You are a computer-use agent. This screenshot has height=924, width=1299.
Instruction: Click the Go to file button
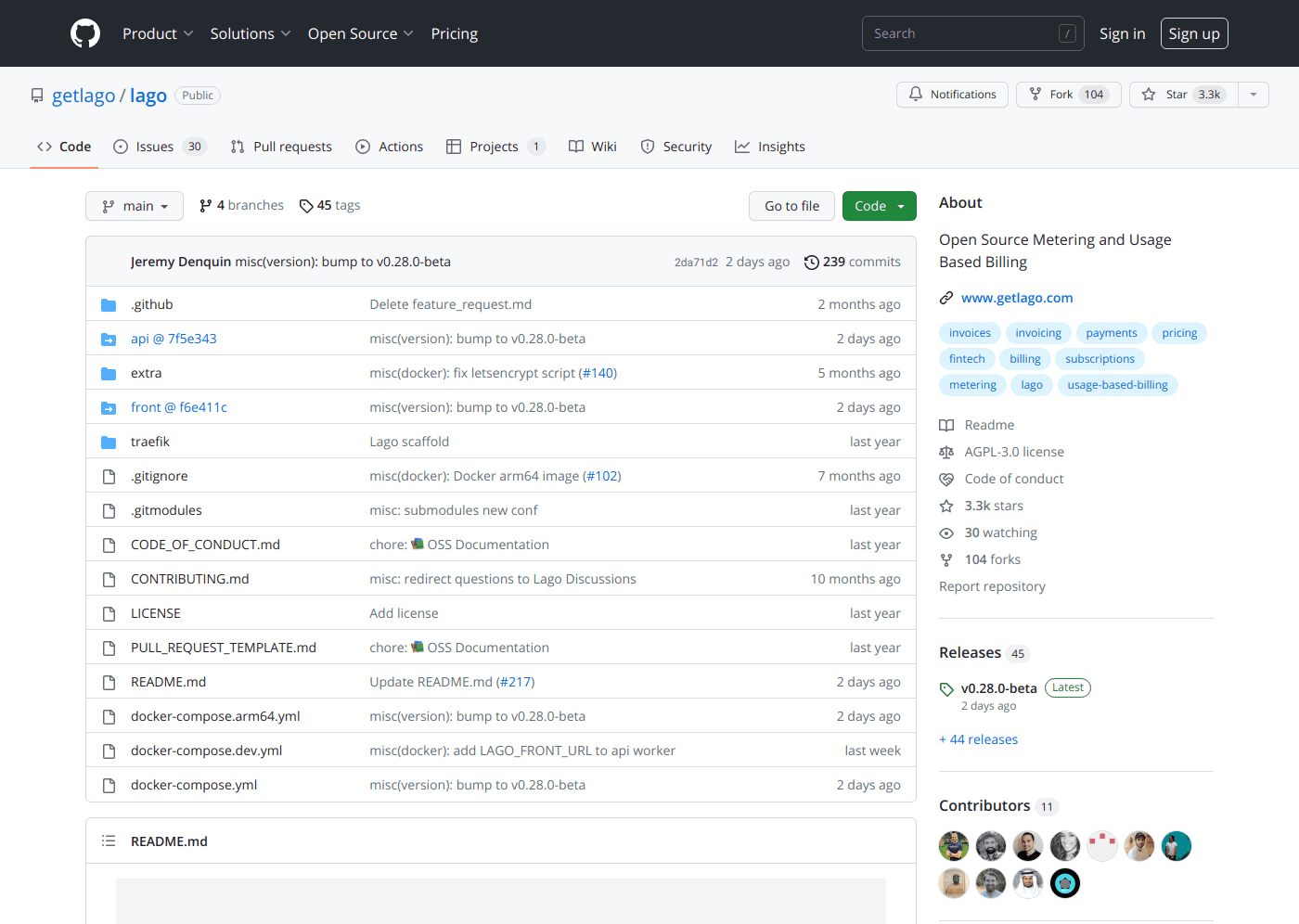[791, 206]
